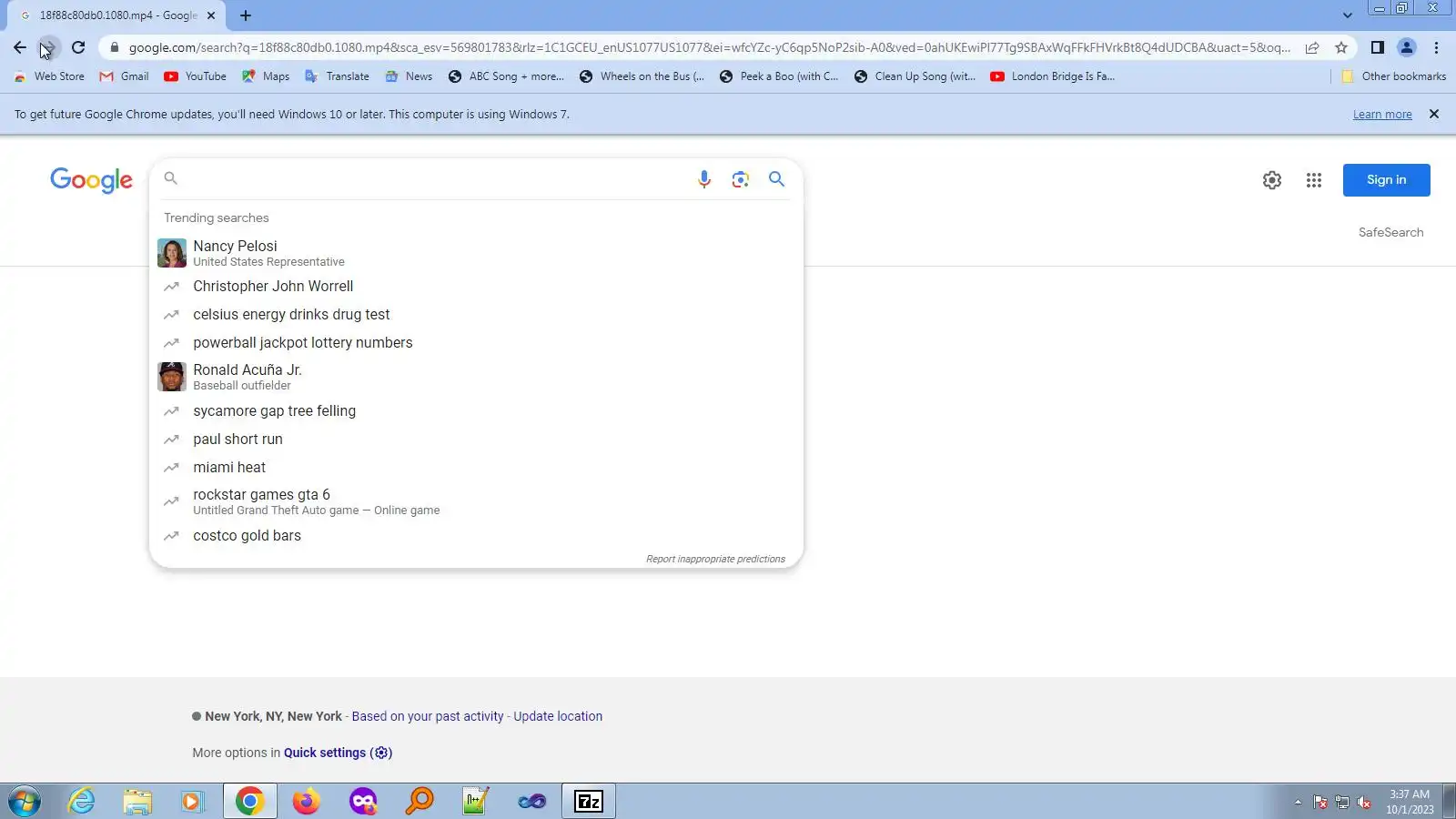Open 7-Zip from the taskbar
Image resolution: width=1456 pixels, height=819 pixels.
pos(589,802)
